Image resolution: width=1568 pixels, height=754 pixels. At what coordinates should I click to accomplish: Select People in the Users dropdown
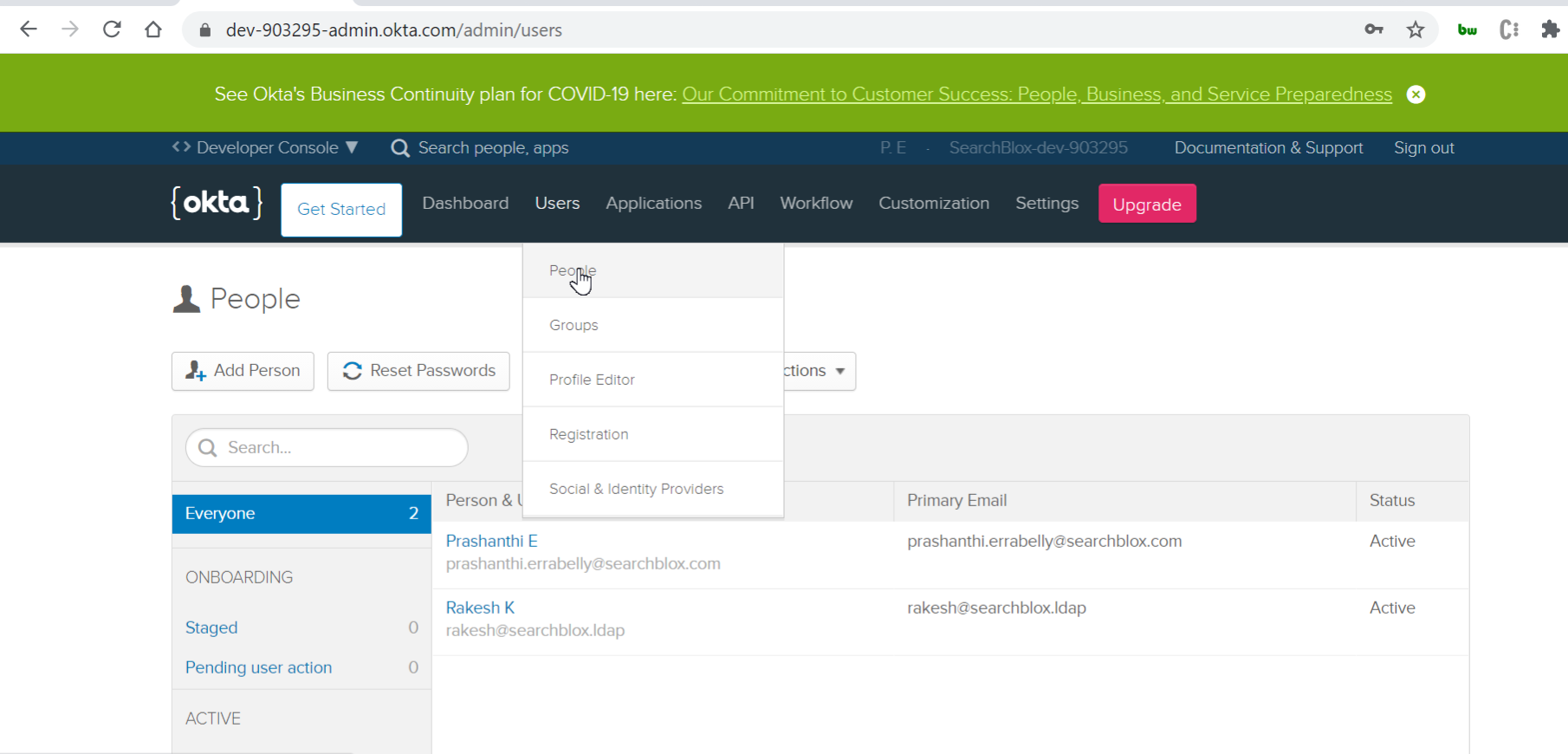pyautogui.click(x=653, y=270)
